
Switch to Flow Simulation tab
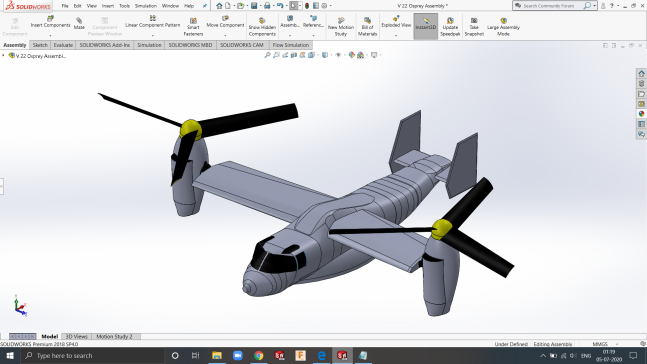(290, 45)
